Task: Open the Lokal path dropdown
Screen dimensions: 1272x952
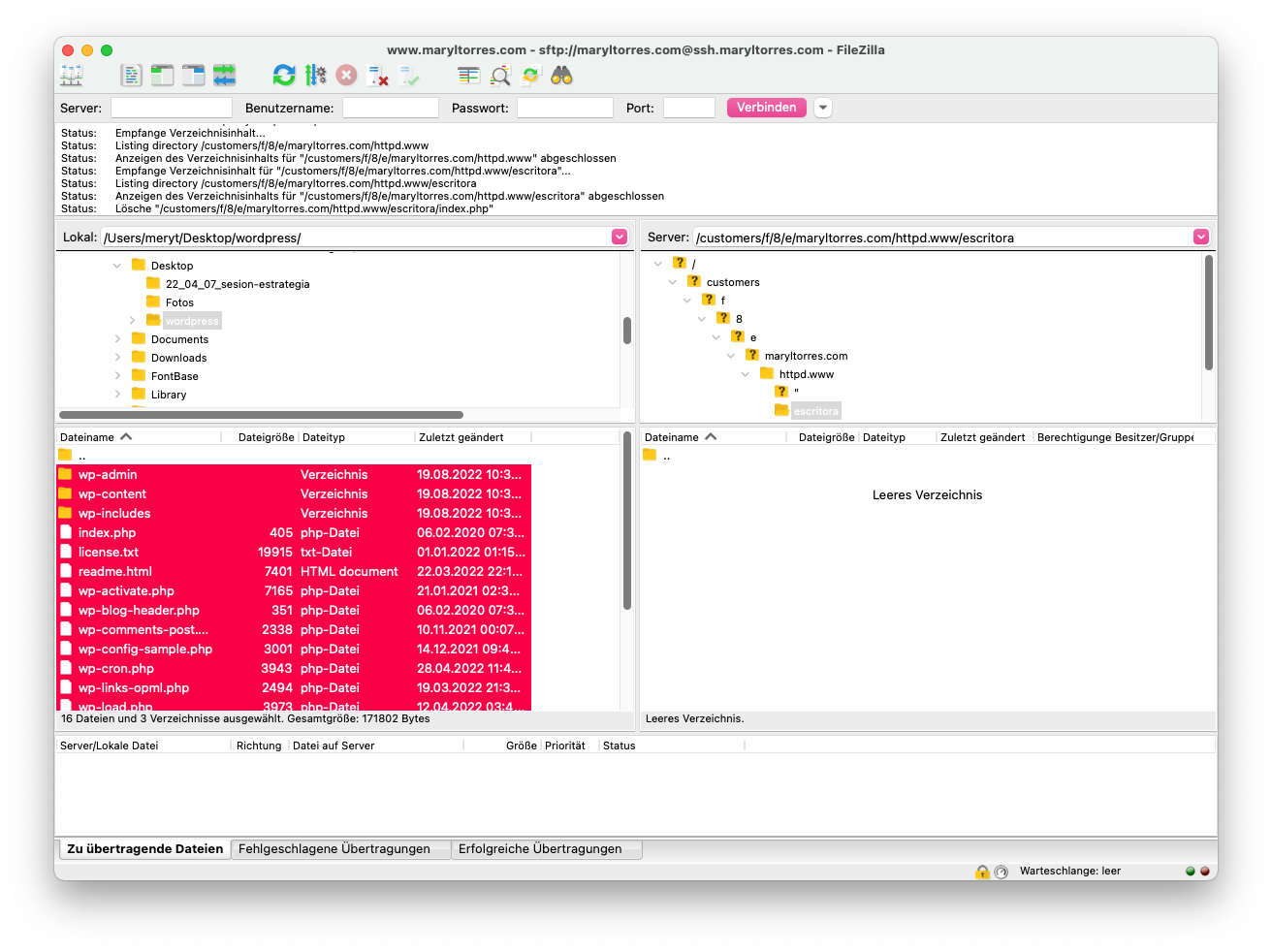Action: coord(620,238)
